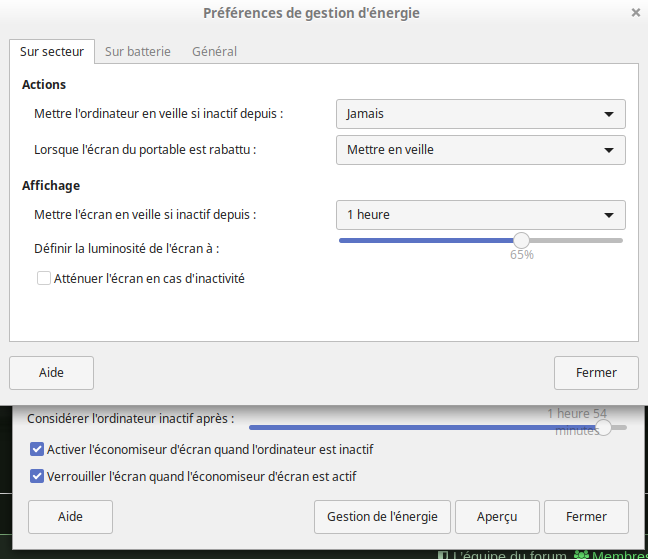Screen dimensions: 648x559
Task: Click the green Membres group icon
Action: point(580,555)
